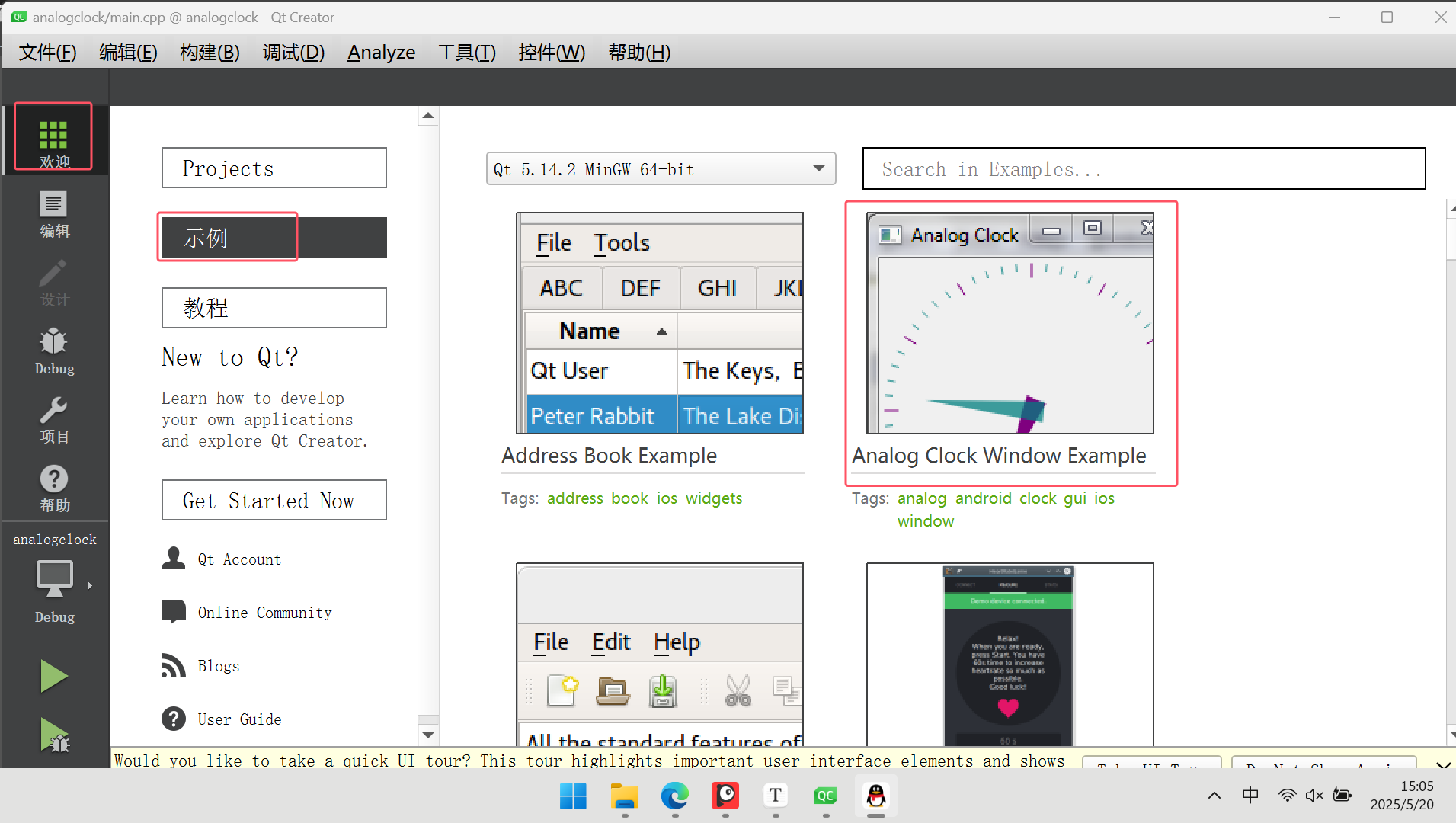Close the UI tour notification bar
1456x823 pixels.
point(1442,764)
